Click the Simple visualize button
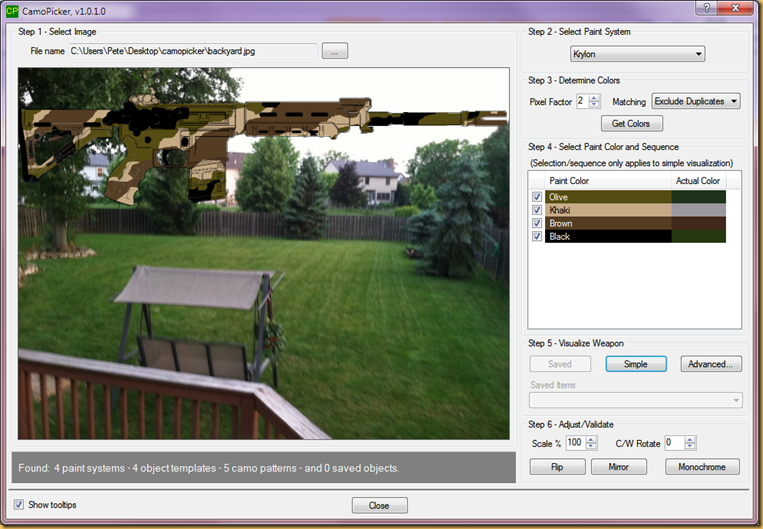 [636, 364]
